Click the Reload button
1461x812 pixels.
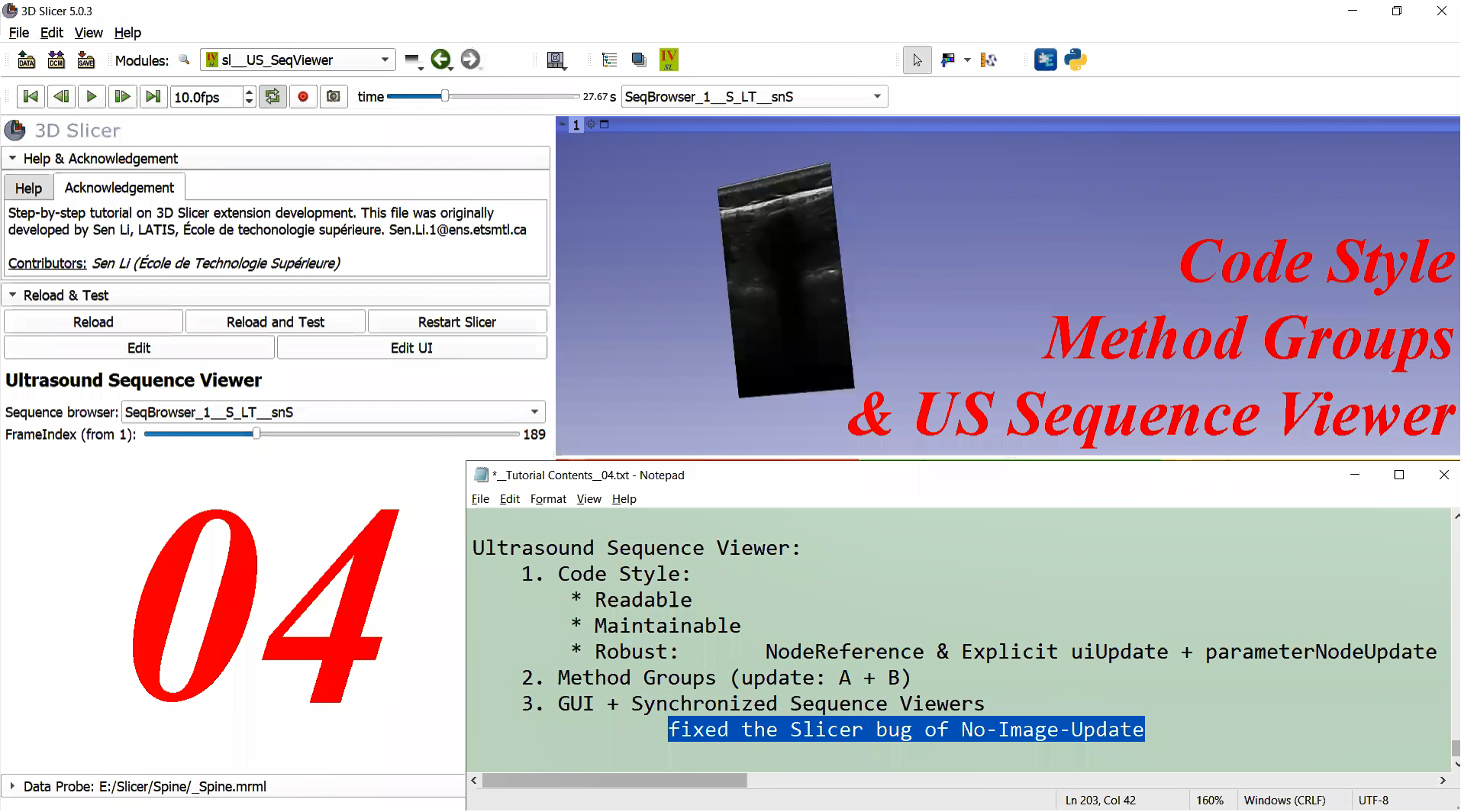coord(93,321)
